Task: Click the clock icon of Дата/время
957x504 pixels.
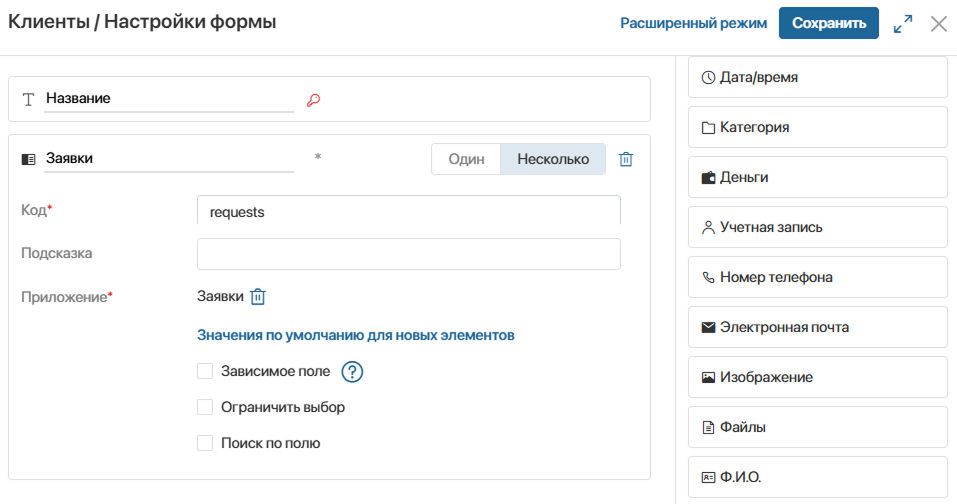Action: click(708, 77)
